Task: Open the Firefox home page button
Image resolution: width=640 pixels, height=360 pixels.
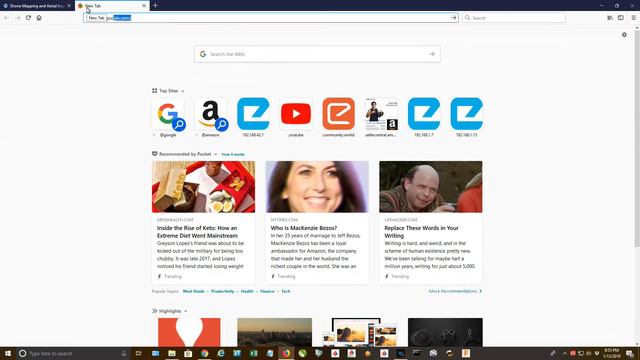Action: coord(39,18)
